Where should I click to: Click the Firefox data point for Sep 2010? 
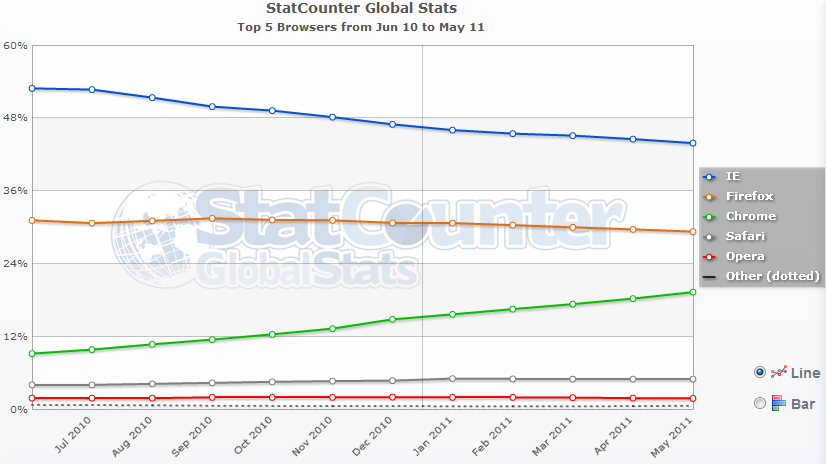click(212, 218)
